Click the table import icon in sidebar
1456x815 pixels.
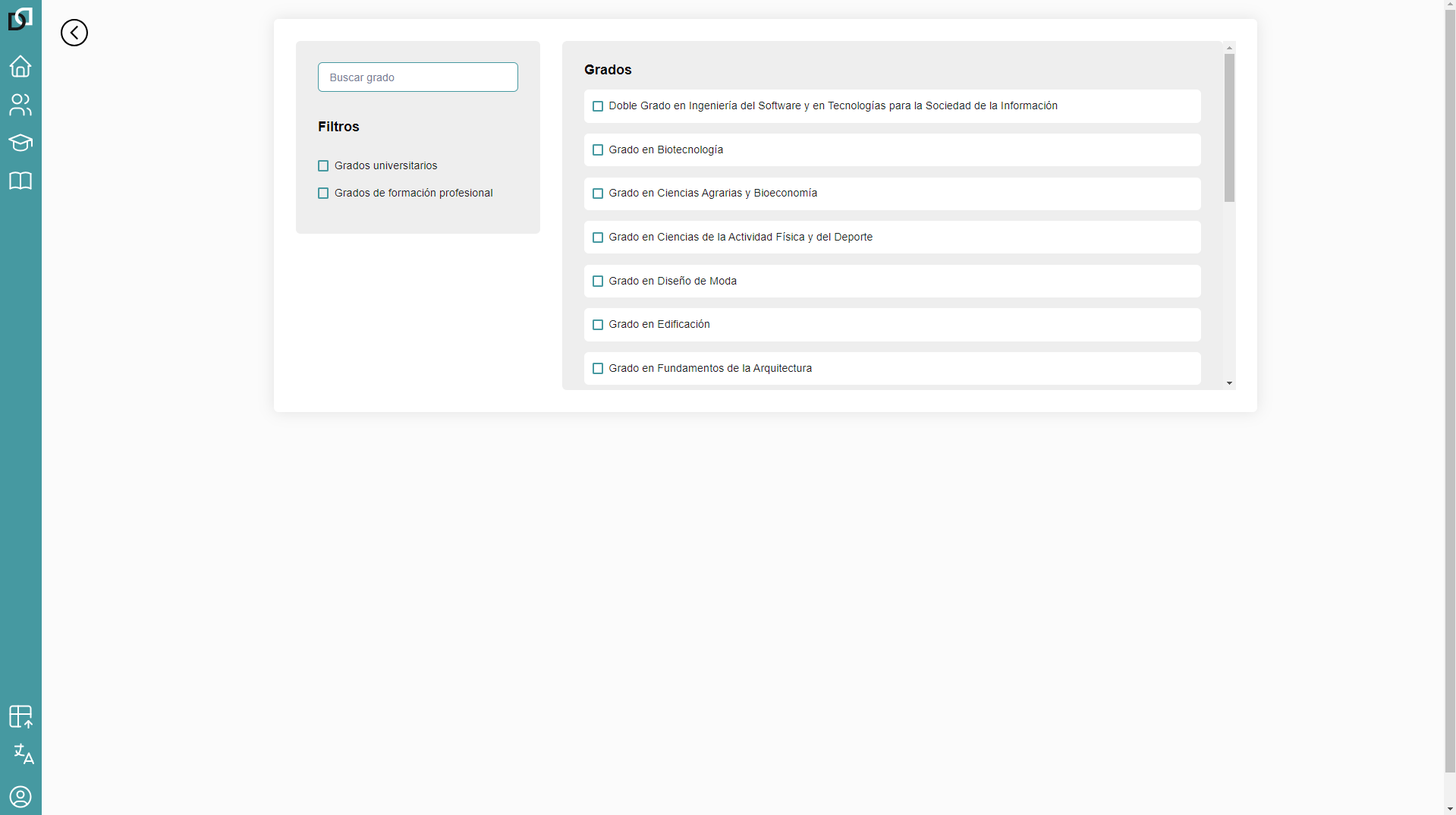click(20, 716)
